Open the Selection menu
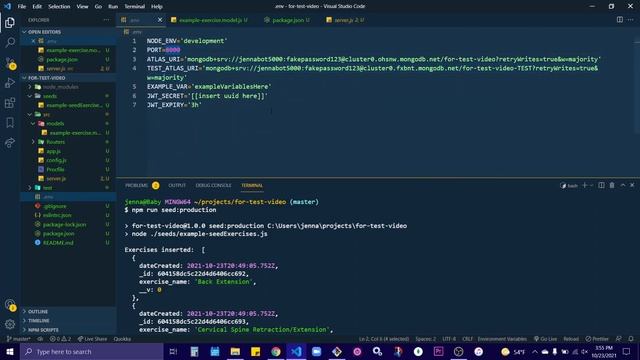This screenshot has height=360, width=640. click(x=59, y=7)
